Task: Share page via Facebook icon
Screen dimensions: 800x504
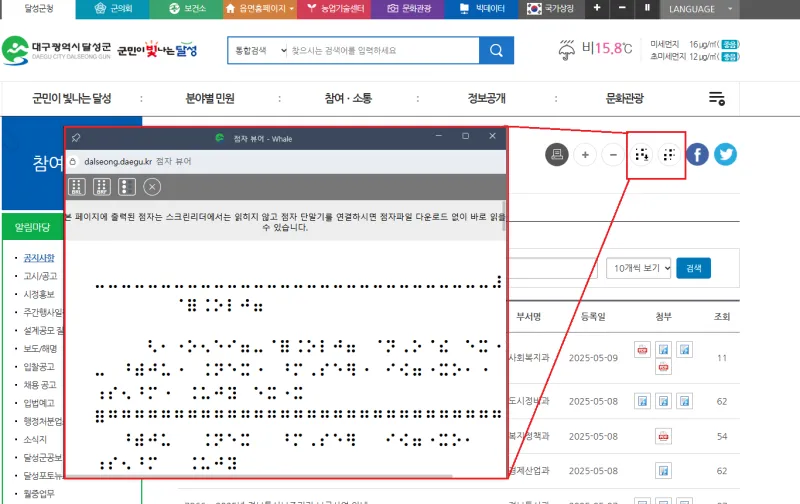Action: coord(697,154)
